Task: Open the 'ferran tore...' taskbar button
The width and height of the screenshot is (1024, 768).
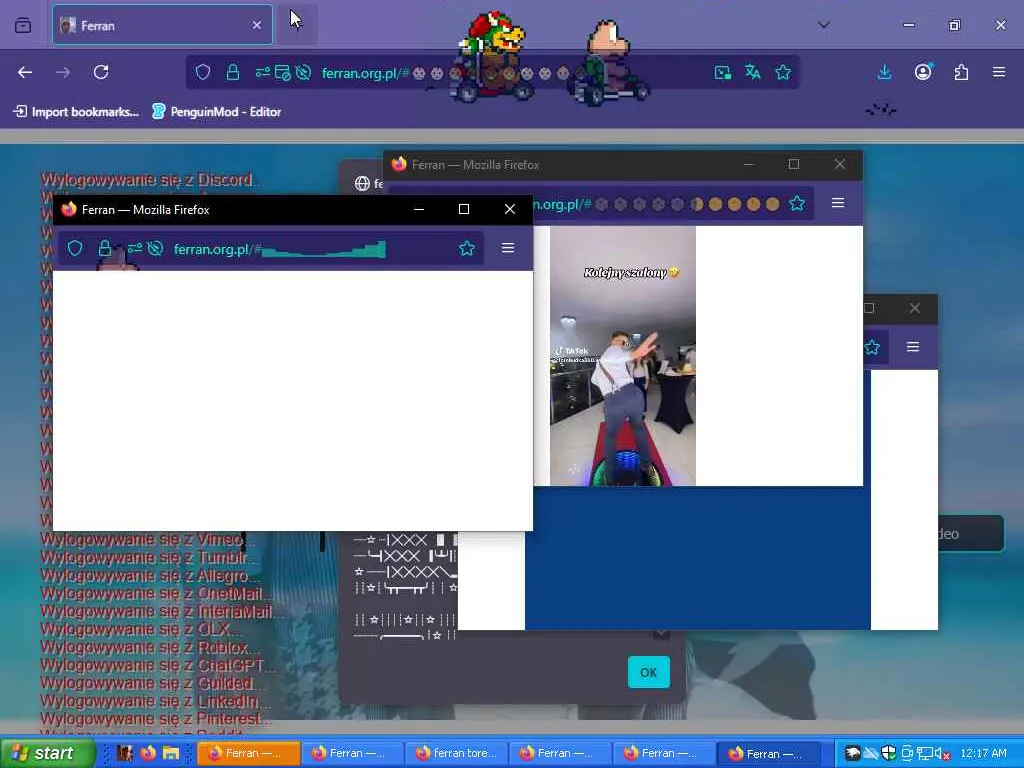Action: click(x=456, y=753)
